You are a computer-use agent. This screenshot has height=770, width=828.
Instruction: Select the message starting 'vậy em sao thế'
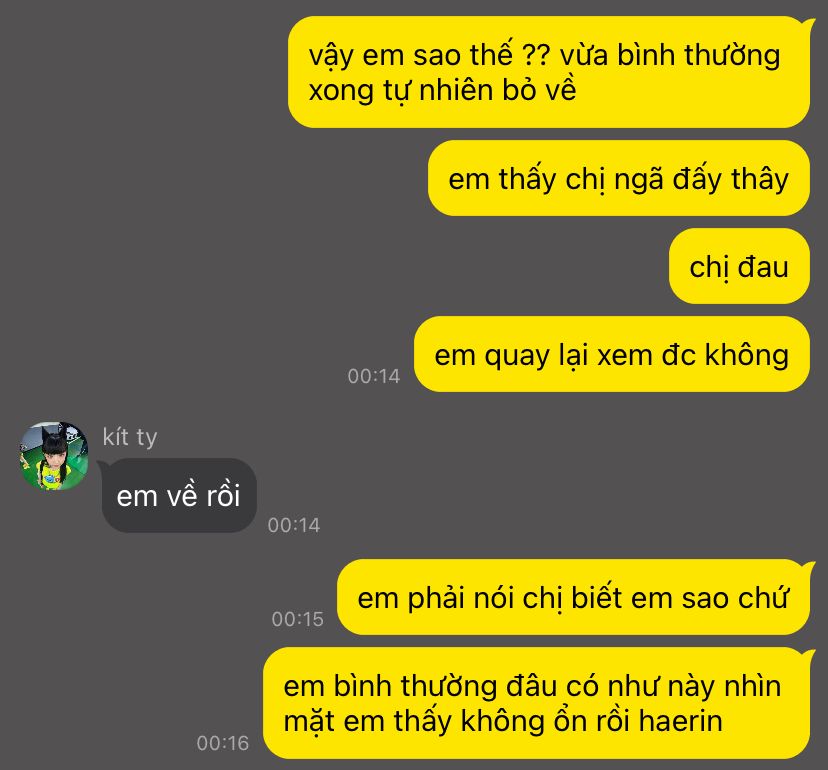click(x=549, y=72)
